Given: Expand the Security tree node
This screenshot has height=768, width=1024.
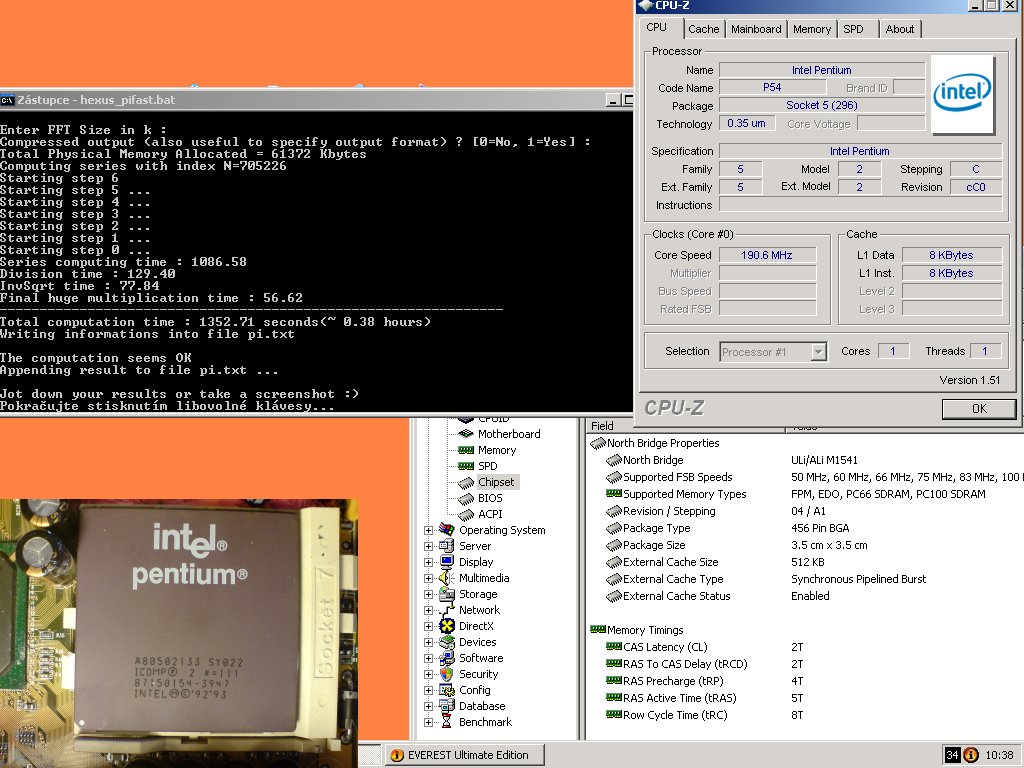Looking at the screenshot, I should [428, 674].
